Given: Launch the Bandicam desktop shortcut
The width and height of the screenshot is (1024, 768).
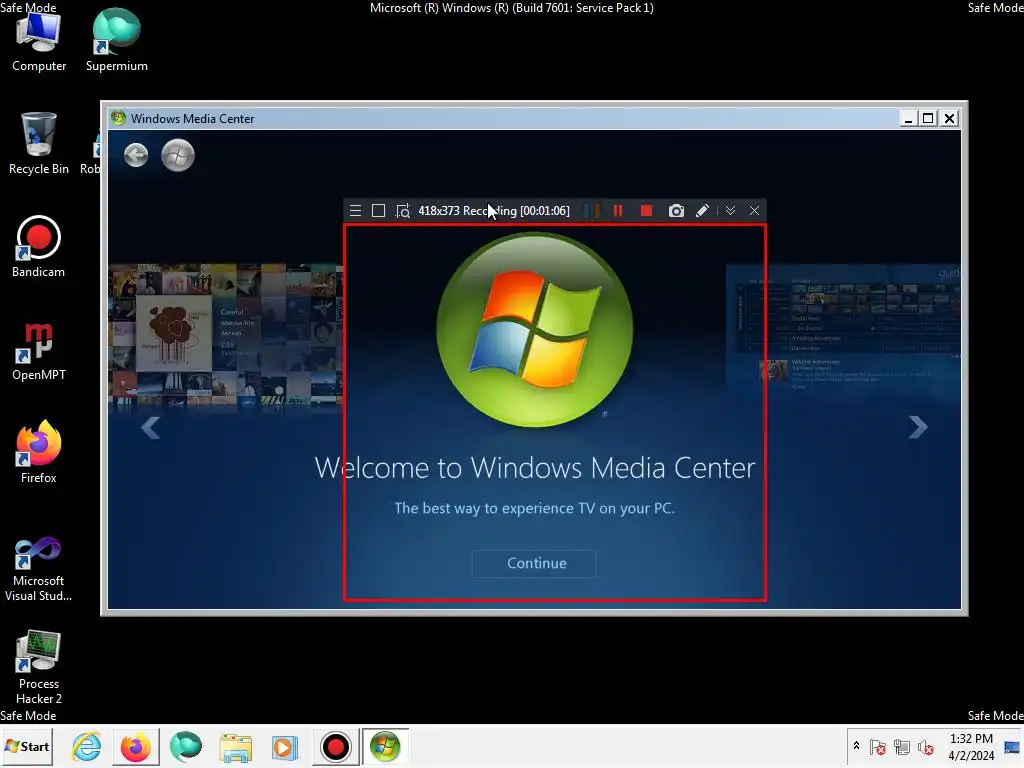Looking at the screenshot, I should pos(38,247).
